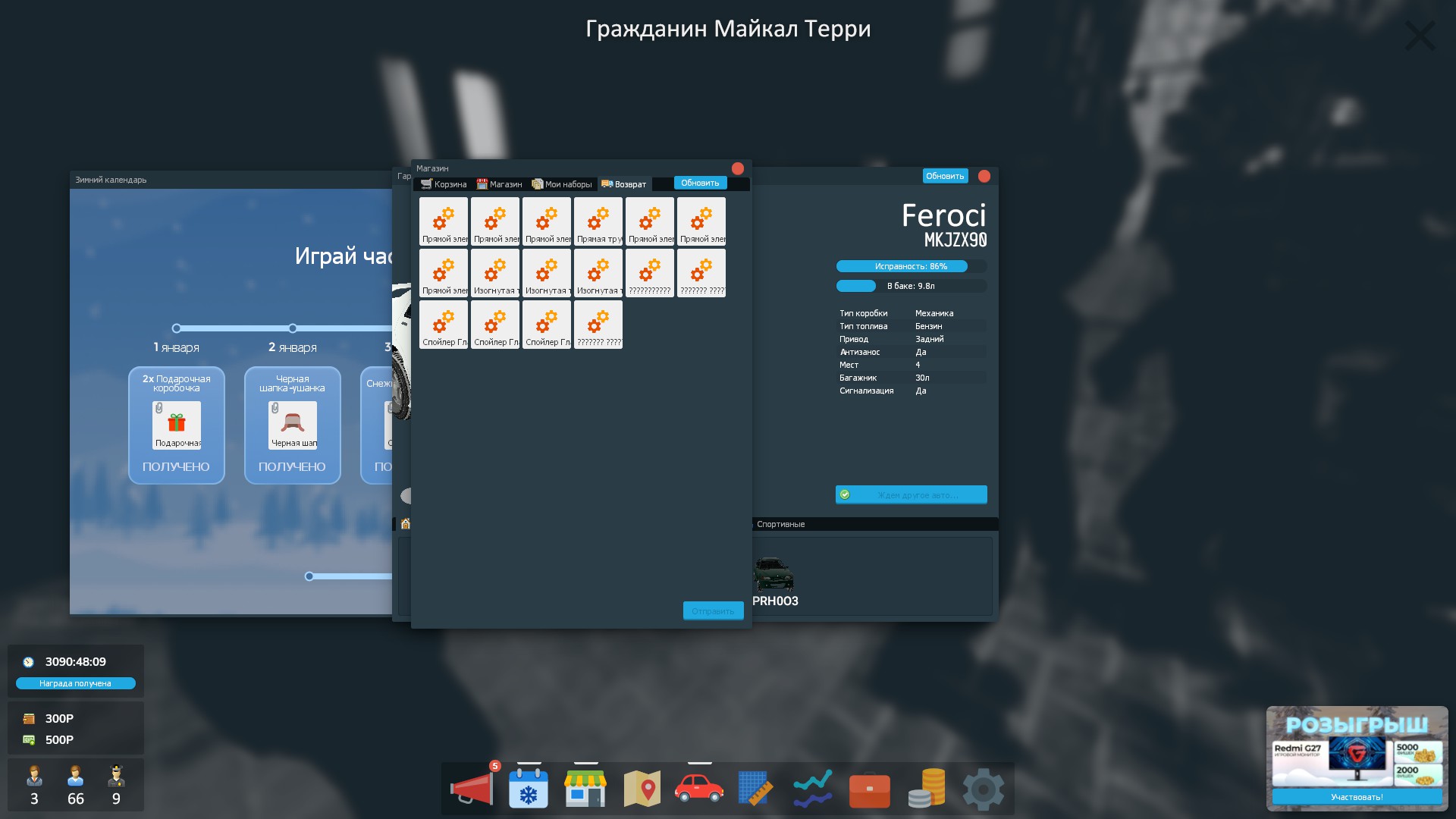This screenshot has height=819, width=1456.
Task: Open the statistics line chart icon
Action: pyautogui.click(x=812, y=788)
